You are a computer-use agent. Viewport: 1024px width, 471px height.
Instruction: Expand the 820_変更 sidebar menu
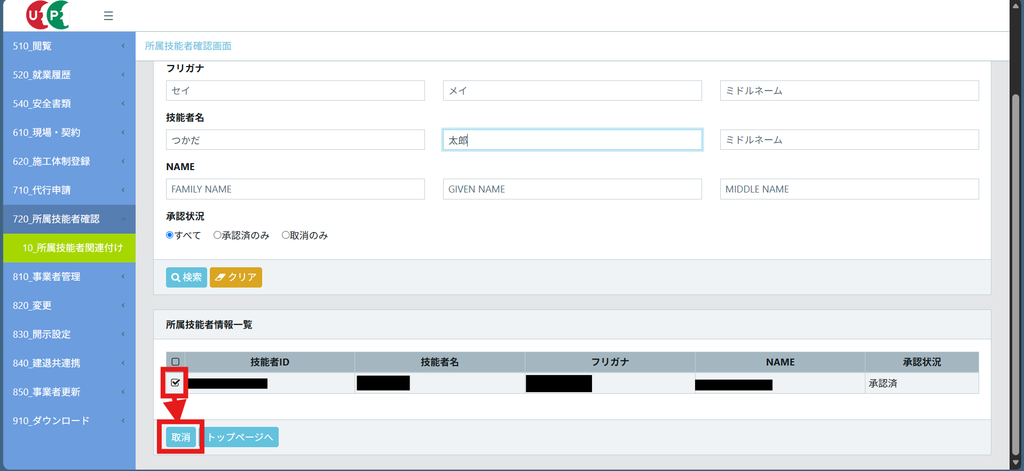[68, 305]
